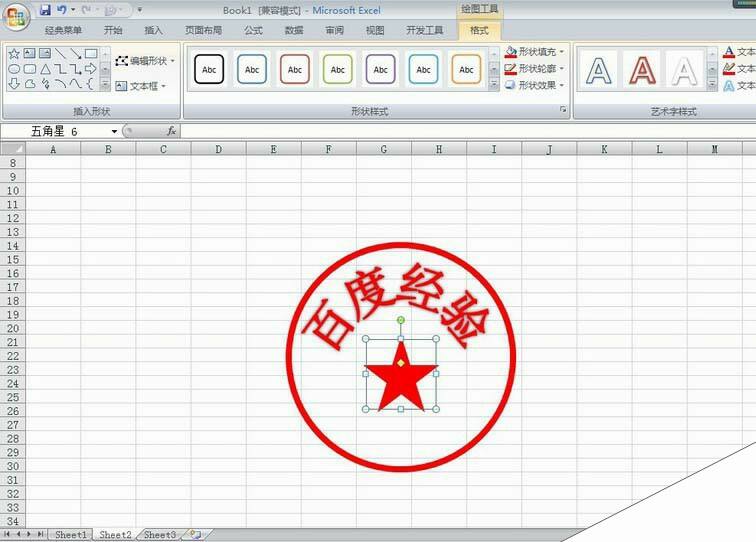Jump to first sheet navigation arrow

tap(7, 534)
